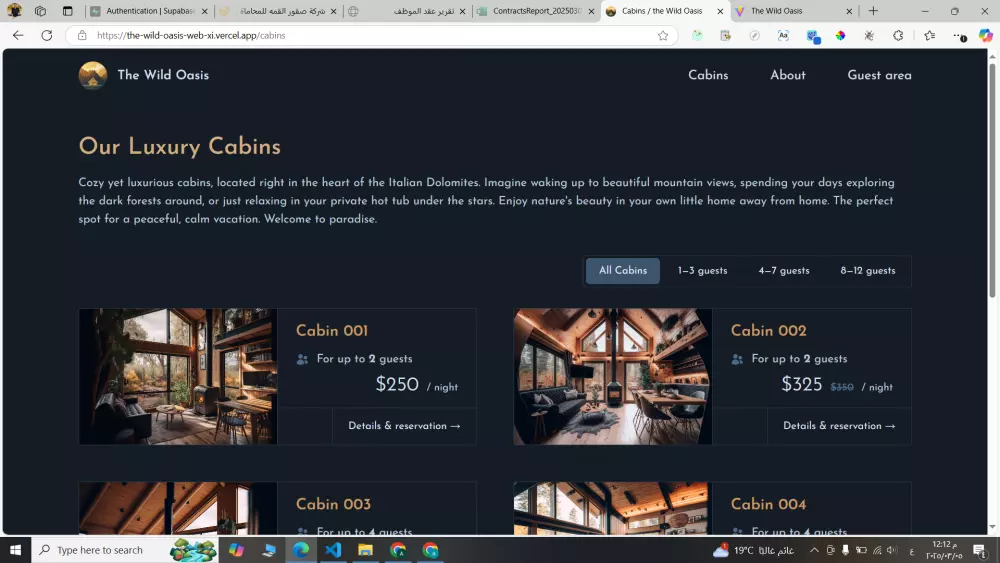Click the $325 price text
This screenshot has height=563, width=1000.
(x=802, y=384)
